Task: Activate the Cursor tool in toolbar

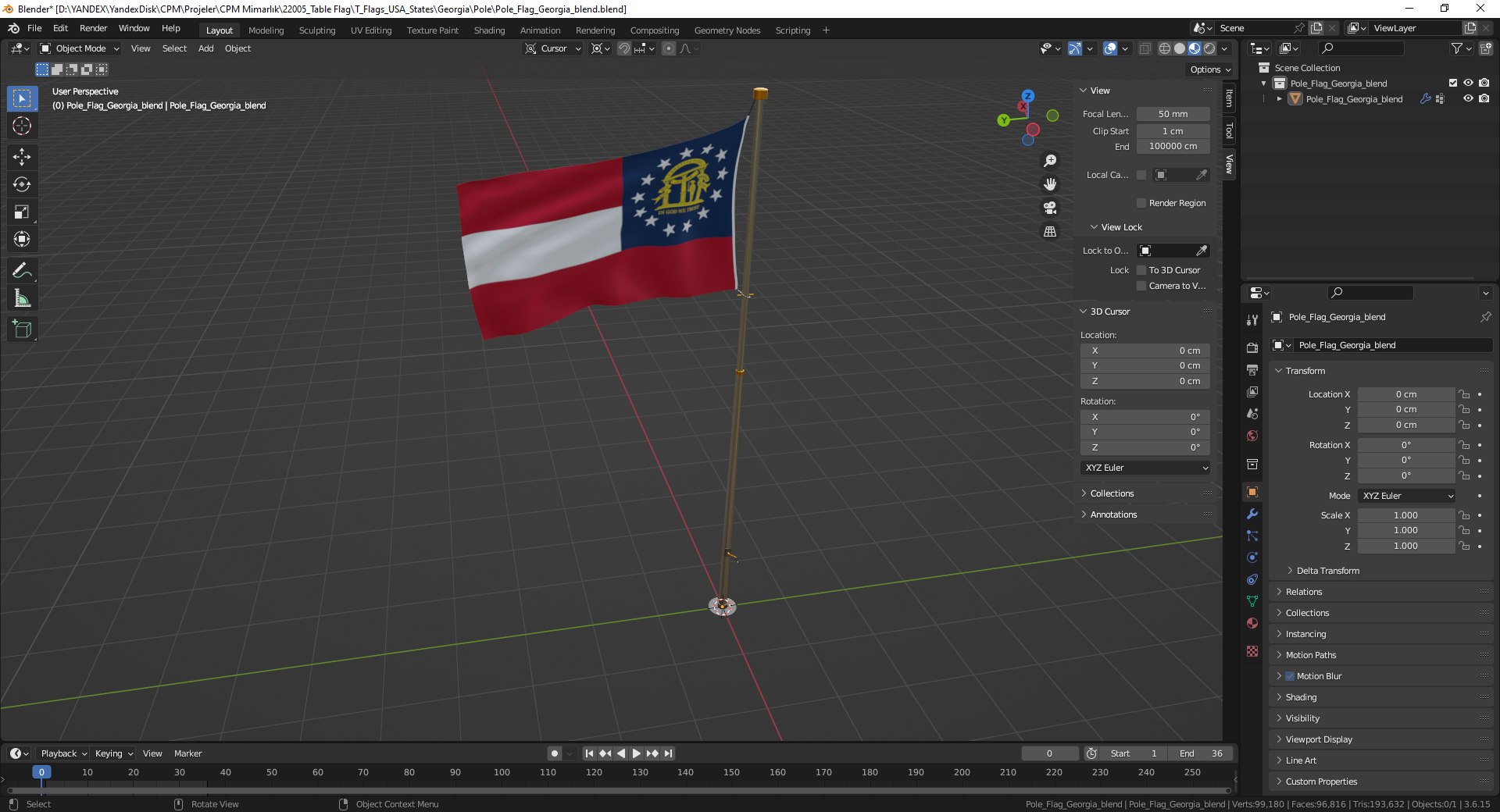Action: tap(22, 126)
